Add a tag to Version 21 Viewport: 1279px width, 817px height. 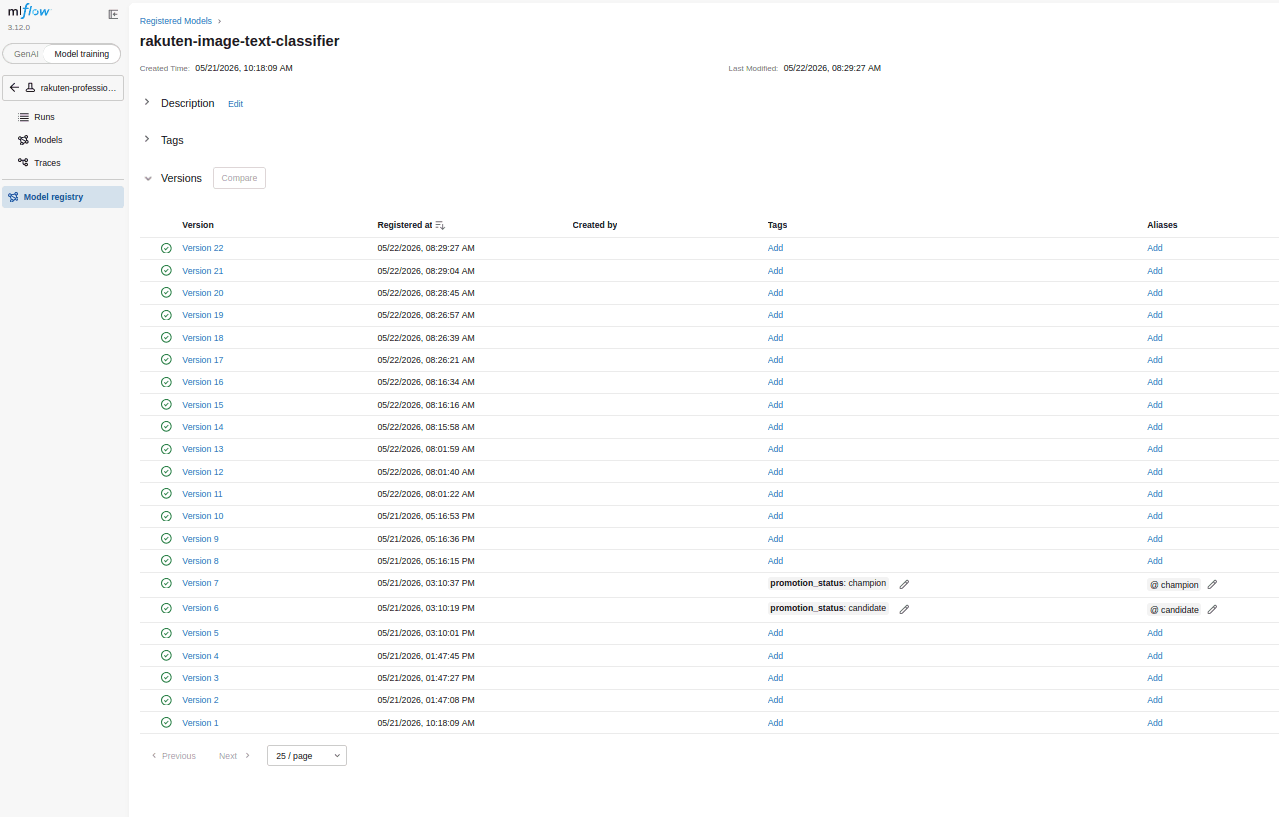click(x=775, y=271)
